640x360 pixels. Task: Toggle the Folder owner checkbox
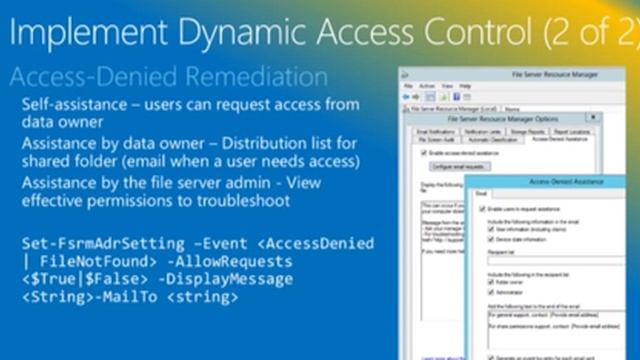click(x=491, y=282)
